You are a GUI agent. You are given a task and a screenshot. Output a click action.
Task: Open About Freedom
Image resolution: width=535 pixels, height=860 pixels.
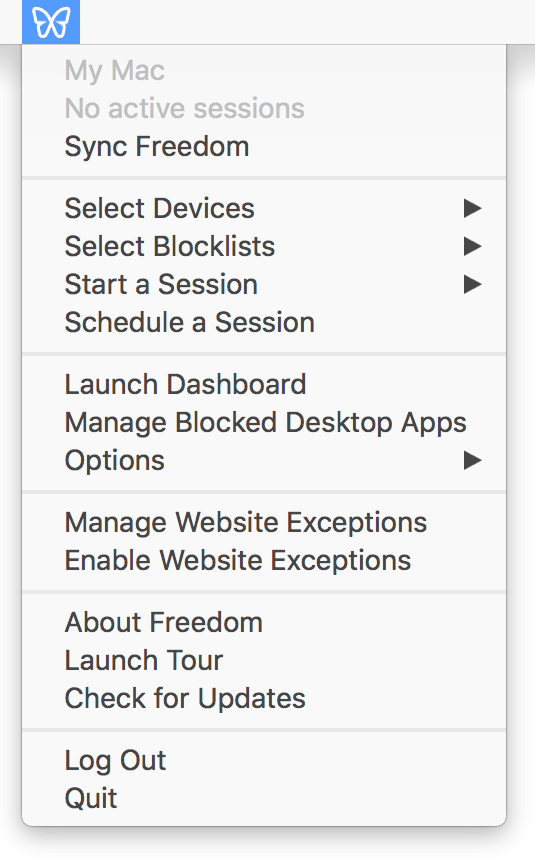pyautogui.click(x=264, y=623)
